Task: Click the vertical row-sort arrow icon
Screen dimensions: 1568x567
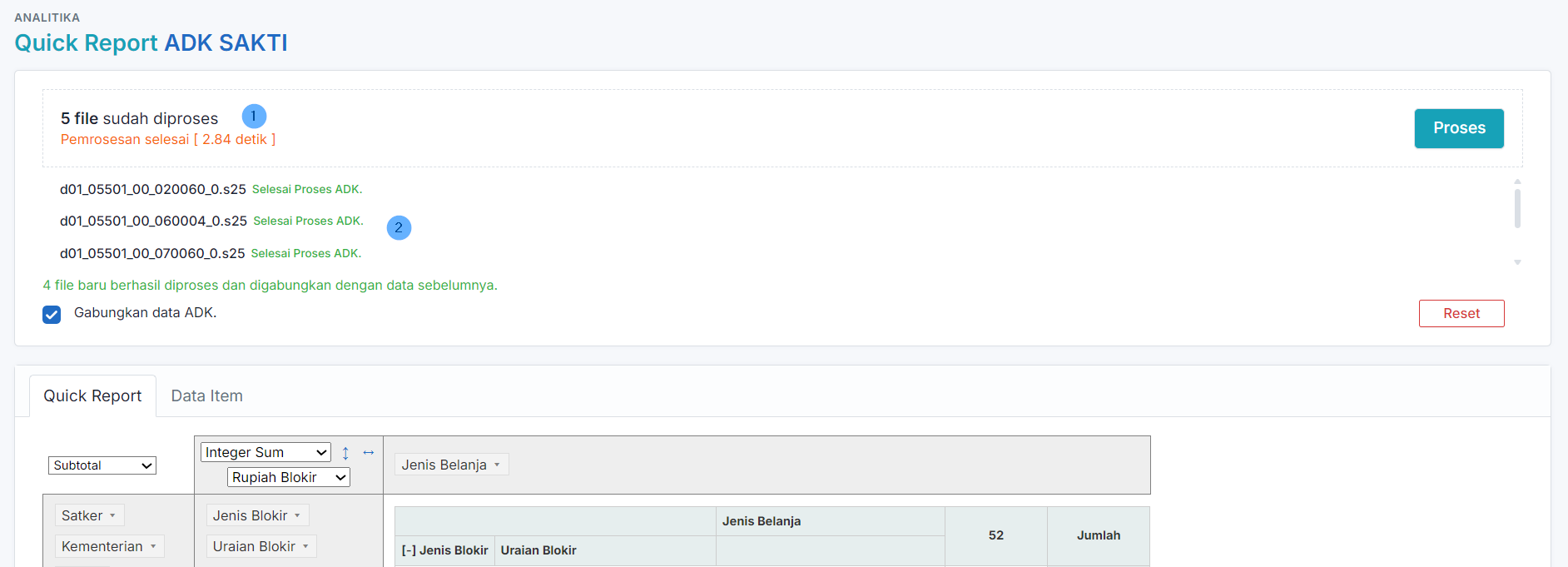Action: coord(345,453)
